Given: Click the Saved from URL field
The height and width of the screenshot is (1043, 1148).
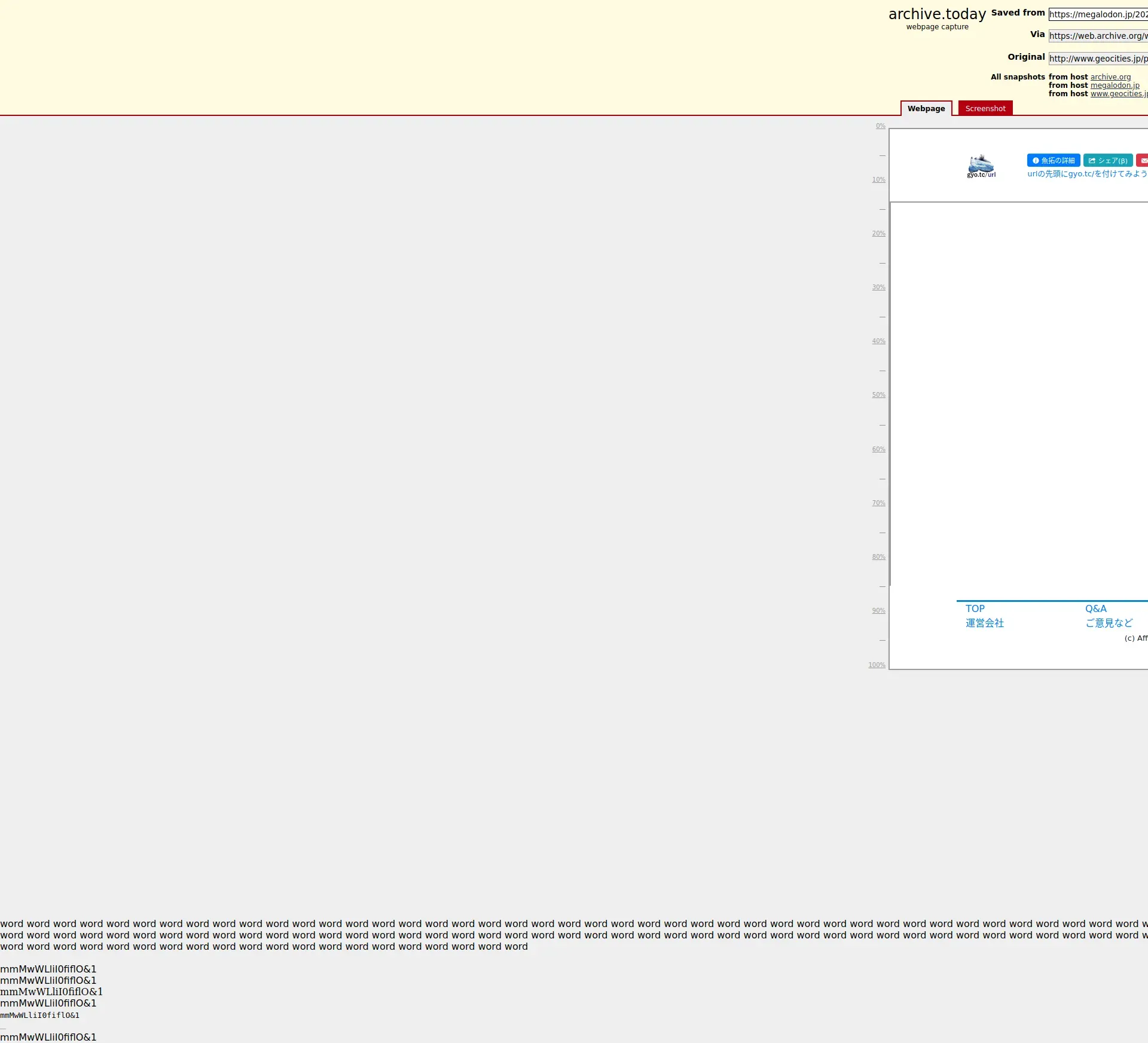Looking at the screenshot, I should click(1098, 14).
